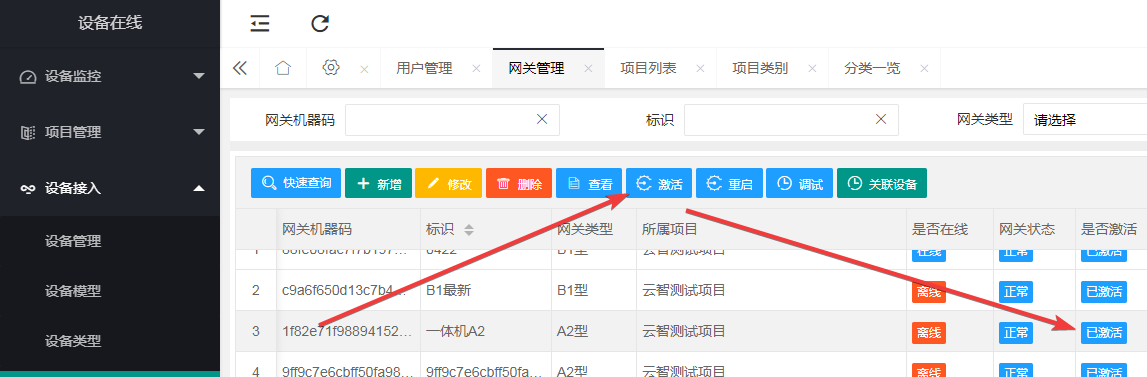Click the 设备接入 link icon
This screenshot has width=1147, height=377.
[x=28, y=189]
